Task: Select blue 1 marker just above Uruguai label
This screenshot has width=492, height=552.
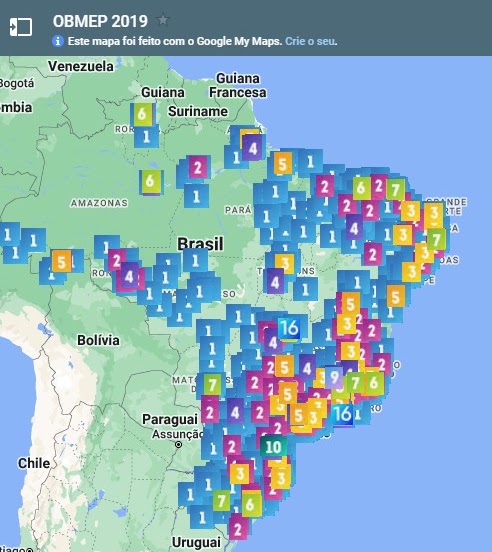Action: click(202, 517)
